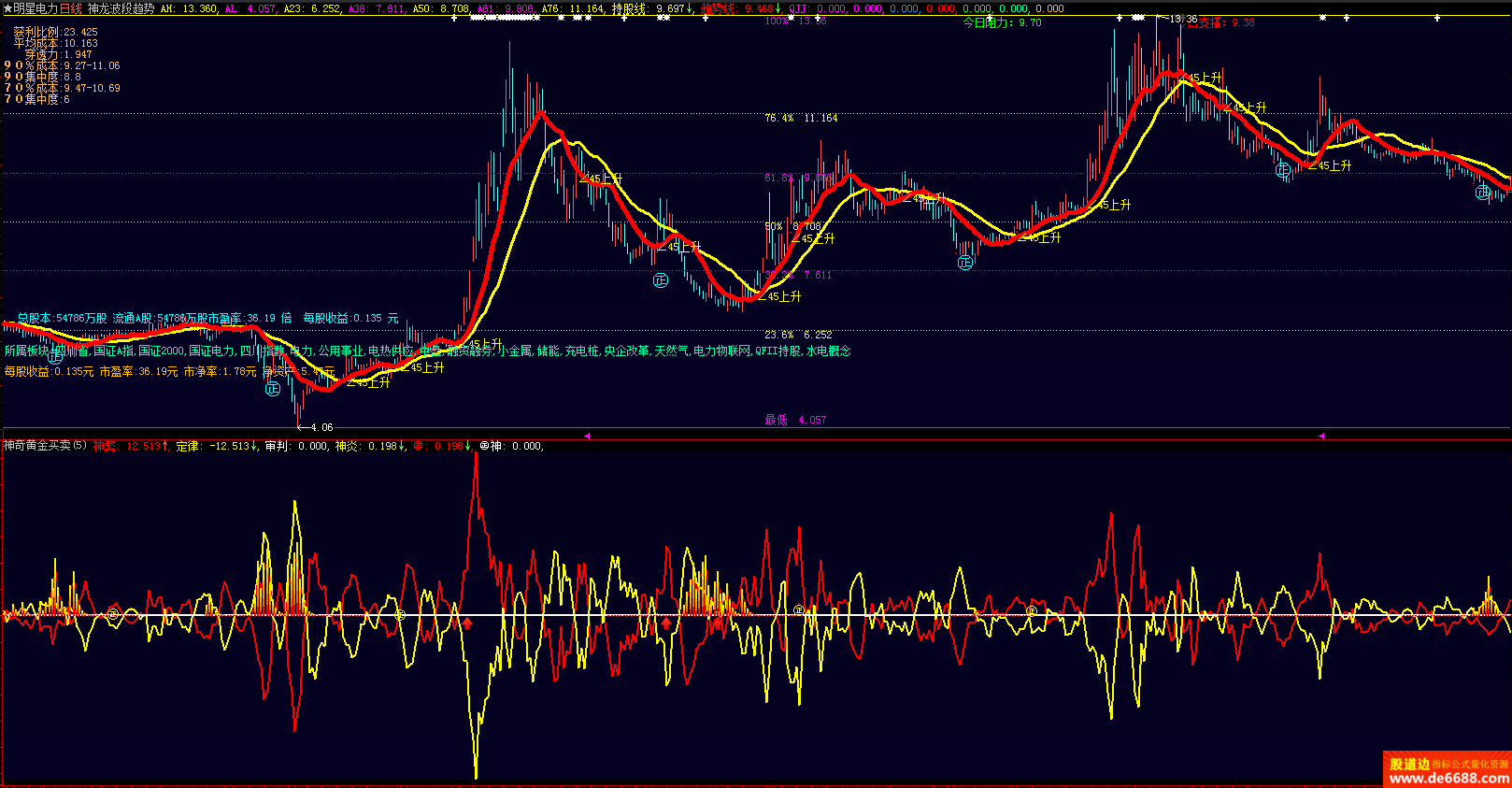The width and height of the screenshot is (1512, 788).
Task: Click the 今日阻力 9.70 label
Action: coord(1002,22)
